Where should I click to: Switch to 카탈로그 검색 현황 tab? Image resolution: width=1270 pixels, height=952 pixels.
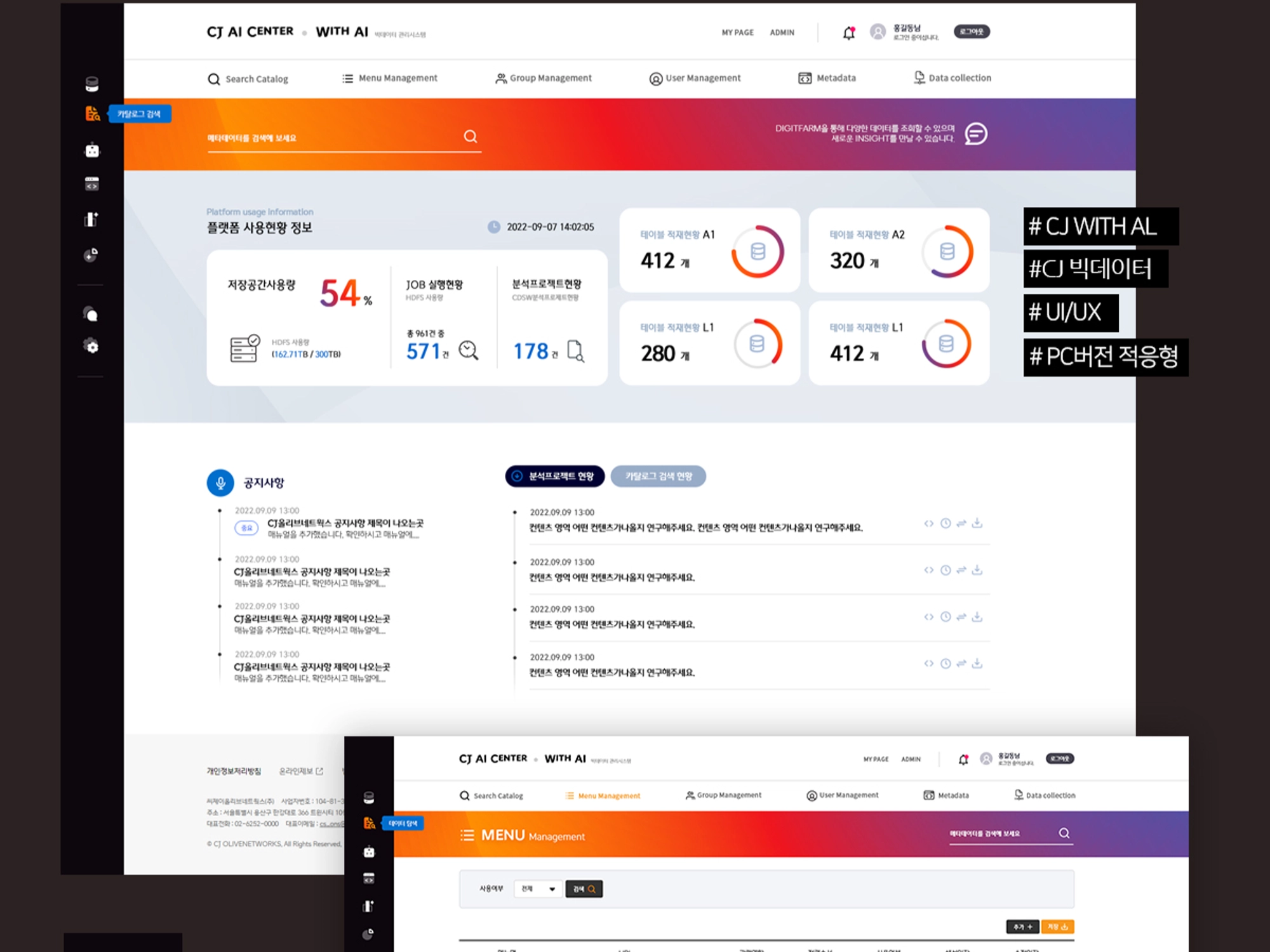(x=658, y=476)
